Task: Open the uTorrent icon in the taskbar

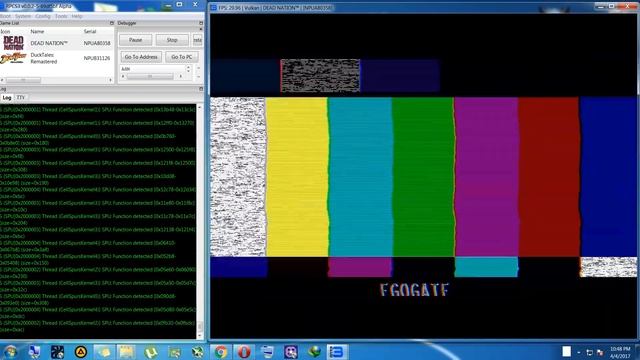Action: point(151,352)
